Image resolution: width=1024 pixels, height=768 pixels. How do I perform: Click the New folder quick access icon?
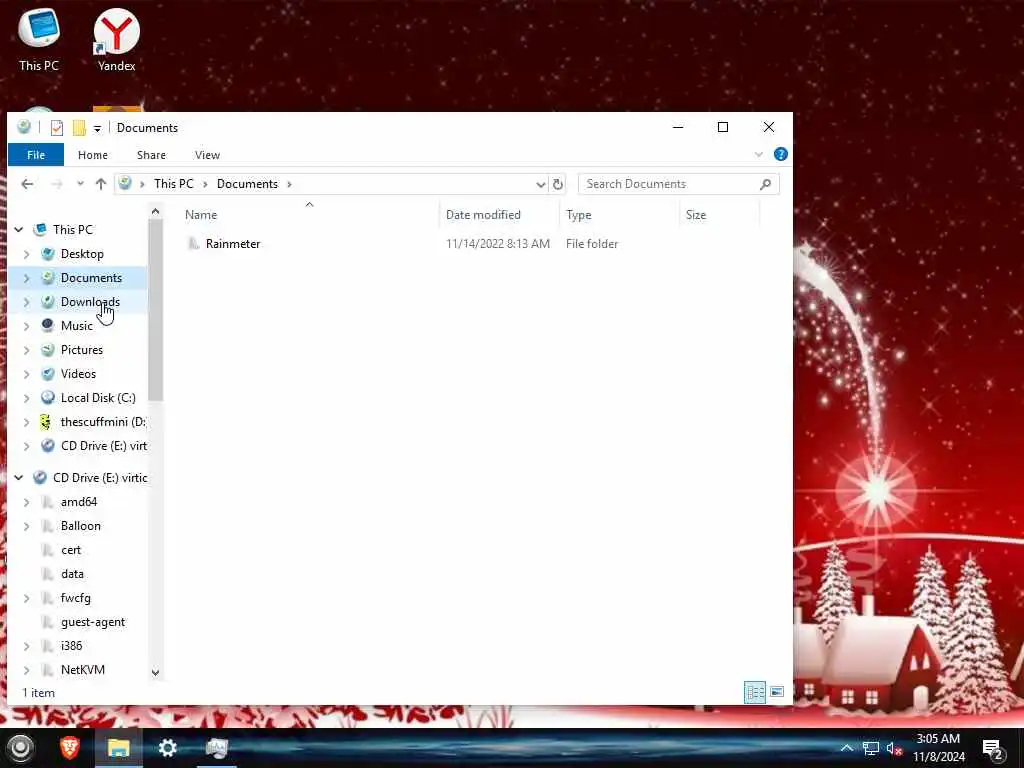click(x=79, y=128)
